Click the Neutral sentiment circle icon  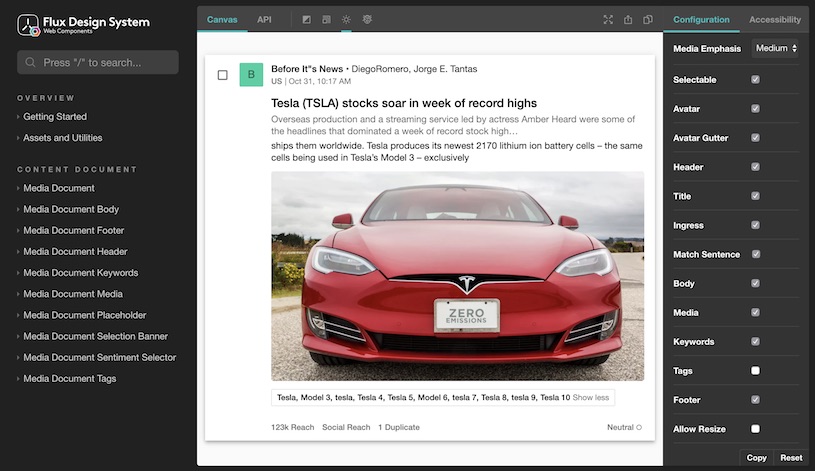pyautogui.click(x=639, y=427)
